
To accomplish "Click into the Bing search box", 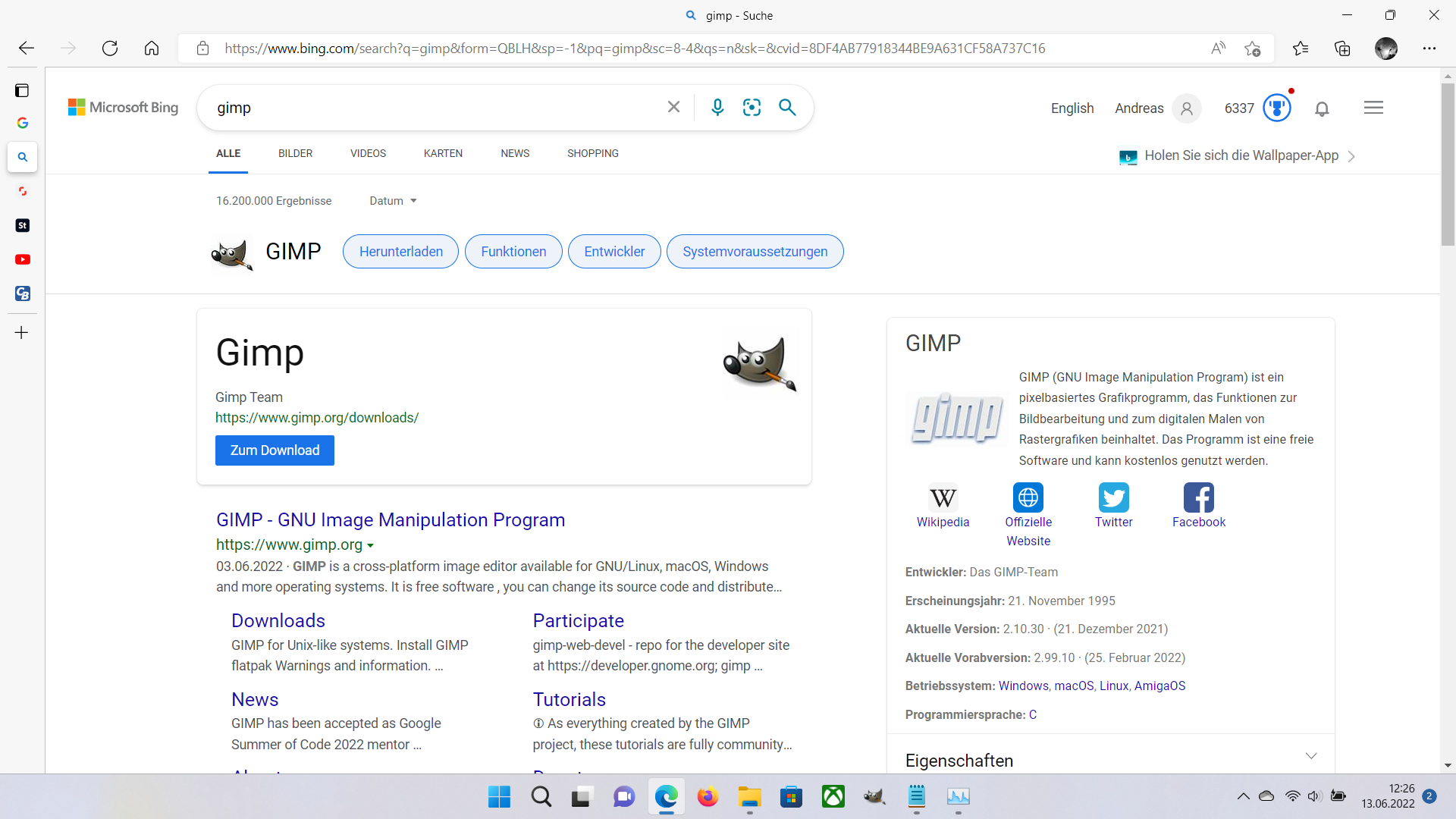I will [432, 108].
